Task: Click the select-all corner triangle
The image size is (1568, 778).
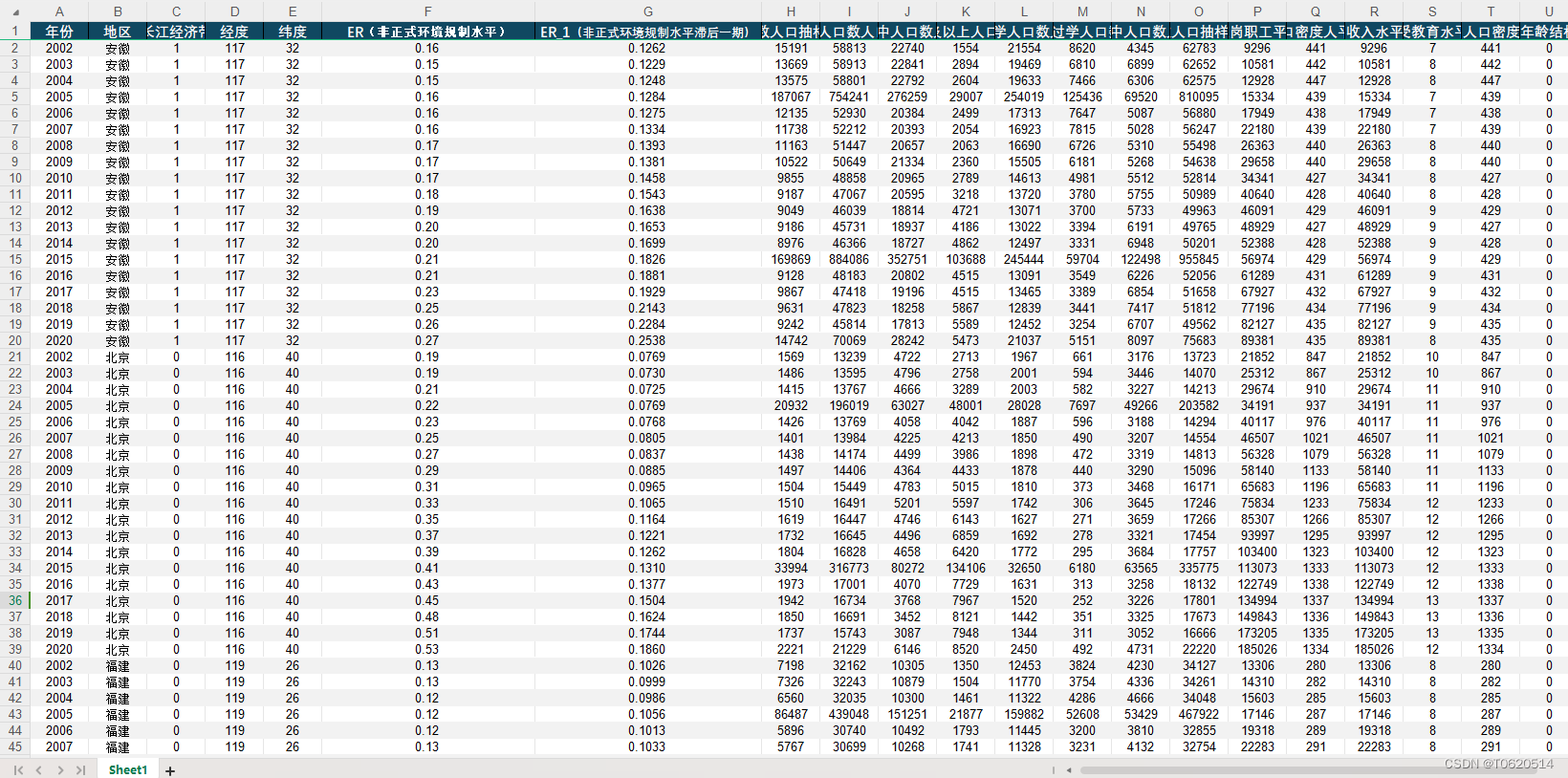Action: pos(14,11)
